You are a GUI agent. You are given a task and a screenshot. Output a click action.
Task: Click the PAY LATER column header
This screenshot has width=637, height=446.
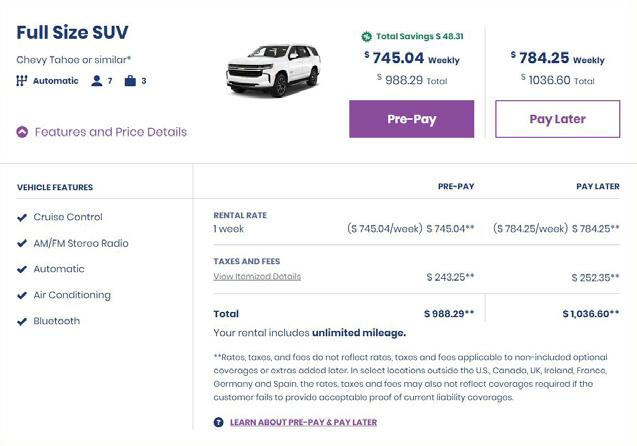click(597, 186)
